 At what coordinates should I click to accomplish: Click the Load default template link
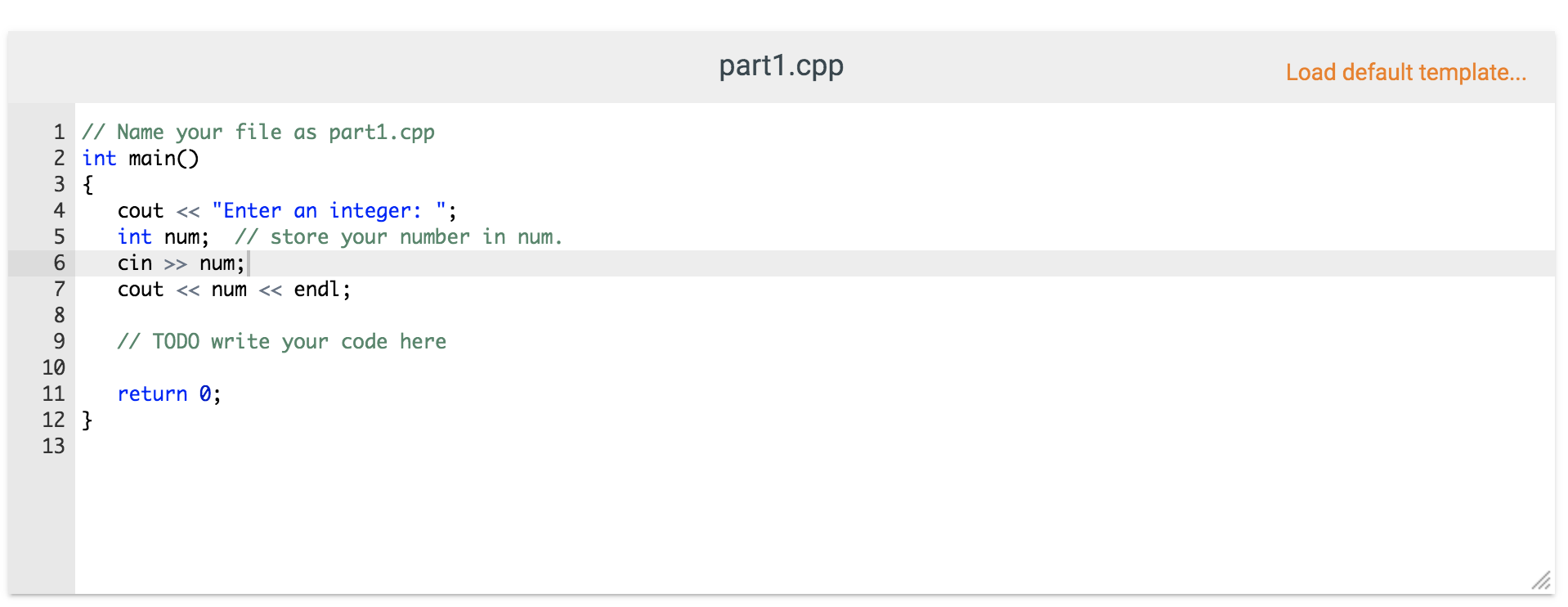pyautogui.click(x=1405, y=72)
